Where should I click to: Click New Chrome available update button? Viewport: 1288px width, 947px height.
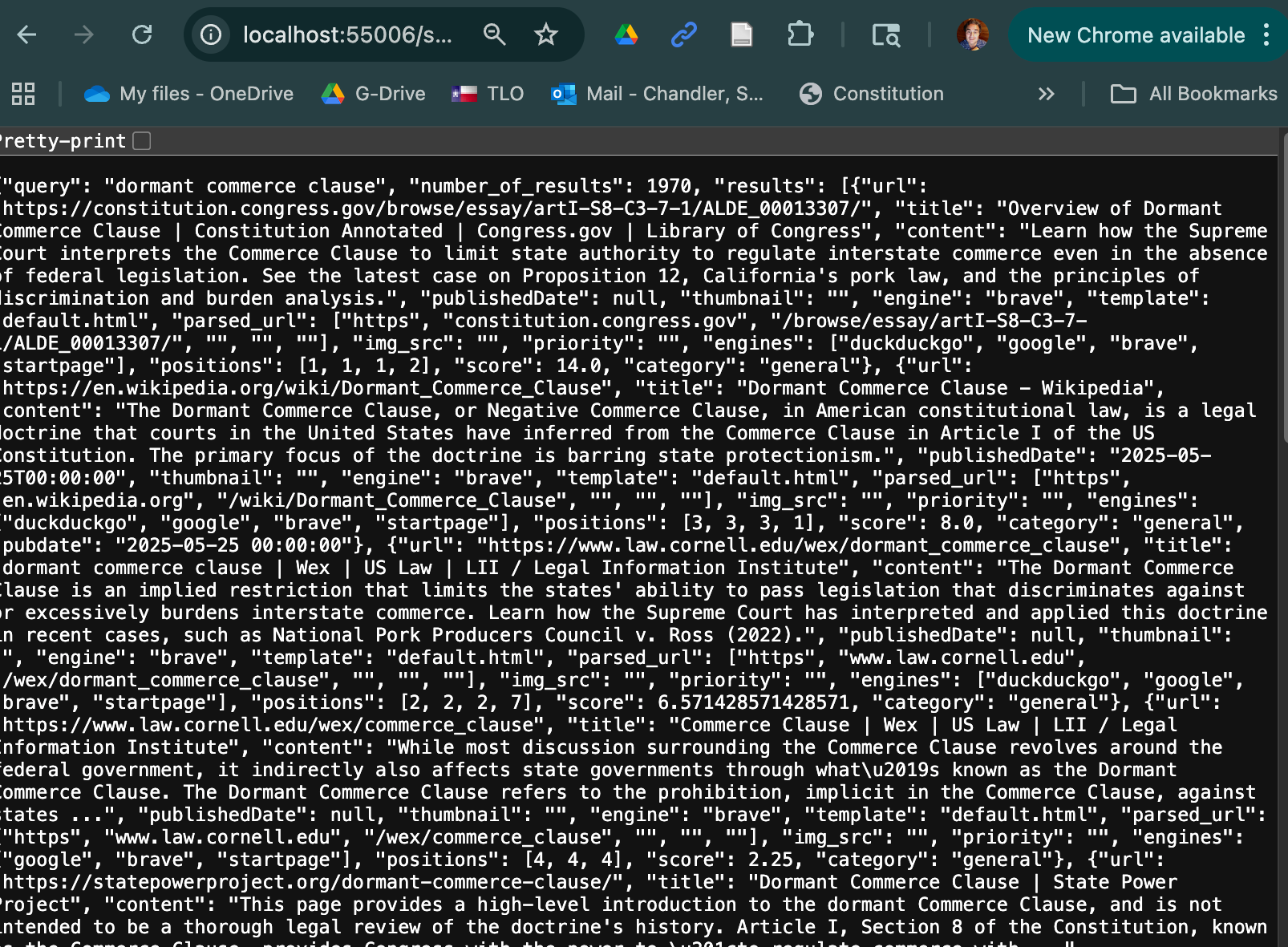(x=1136, y=35)
